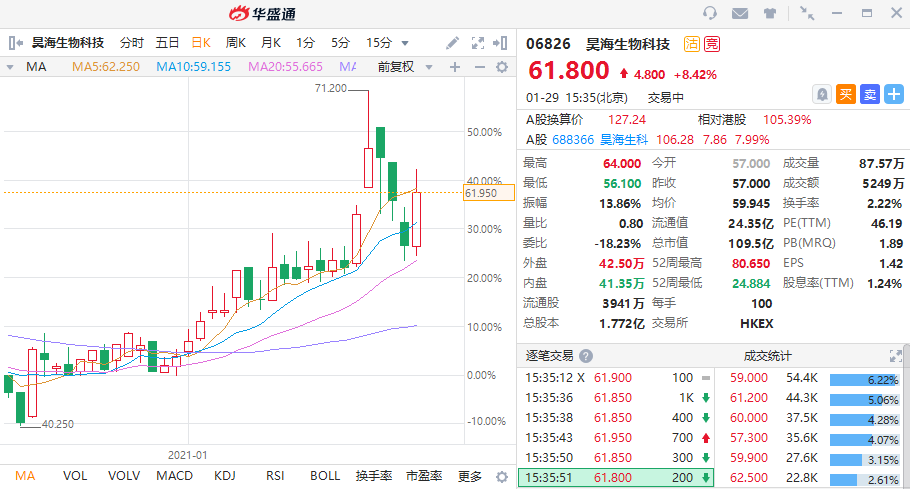910x489 pixels.
Task: Click MA10:59.155 legend label
Action: 193,67
